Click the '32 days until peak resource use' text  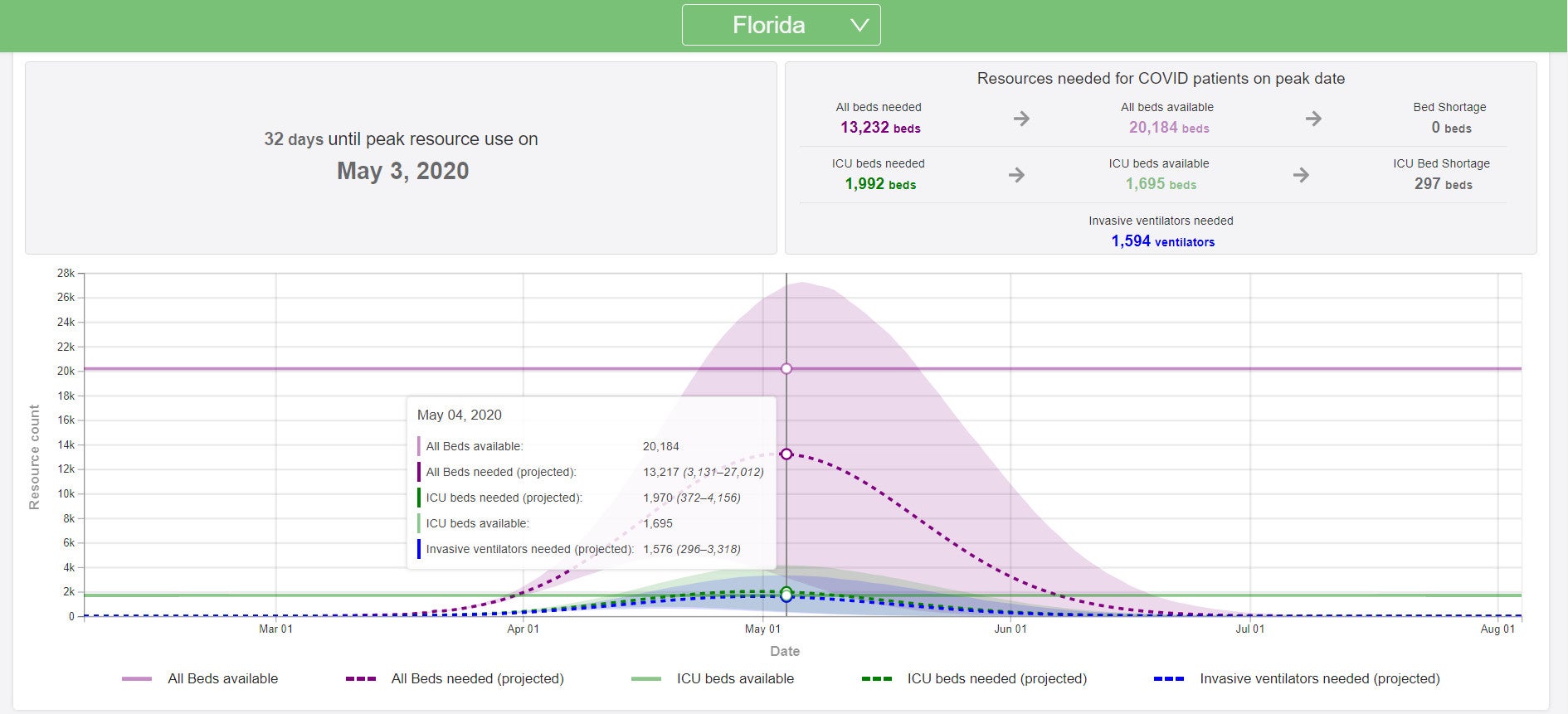point(401,139)
